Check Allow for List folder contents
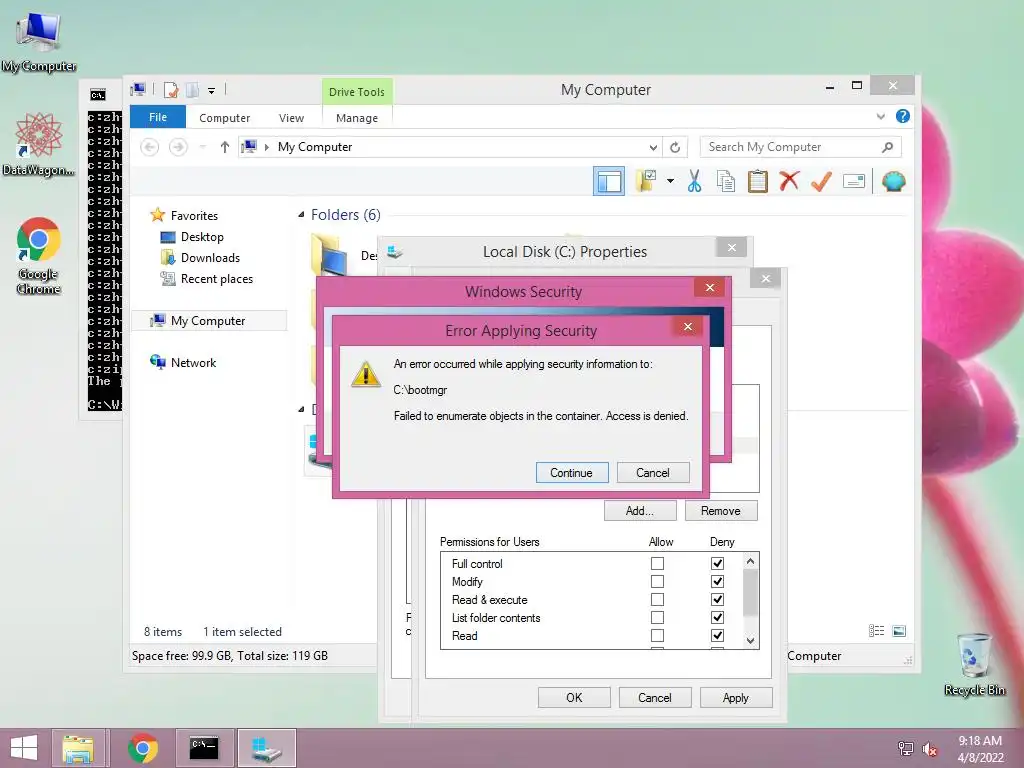1024x768 pixels. pos(658,617)
